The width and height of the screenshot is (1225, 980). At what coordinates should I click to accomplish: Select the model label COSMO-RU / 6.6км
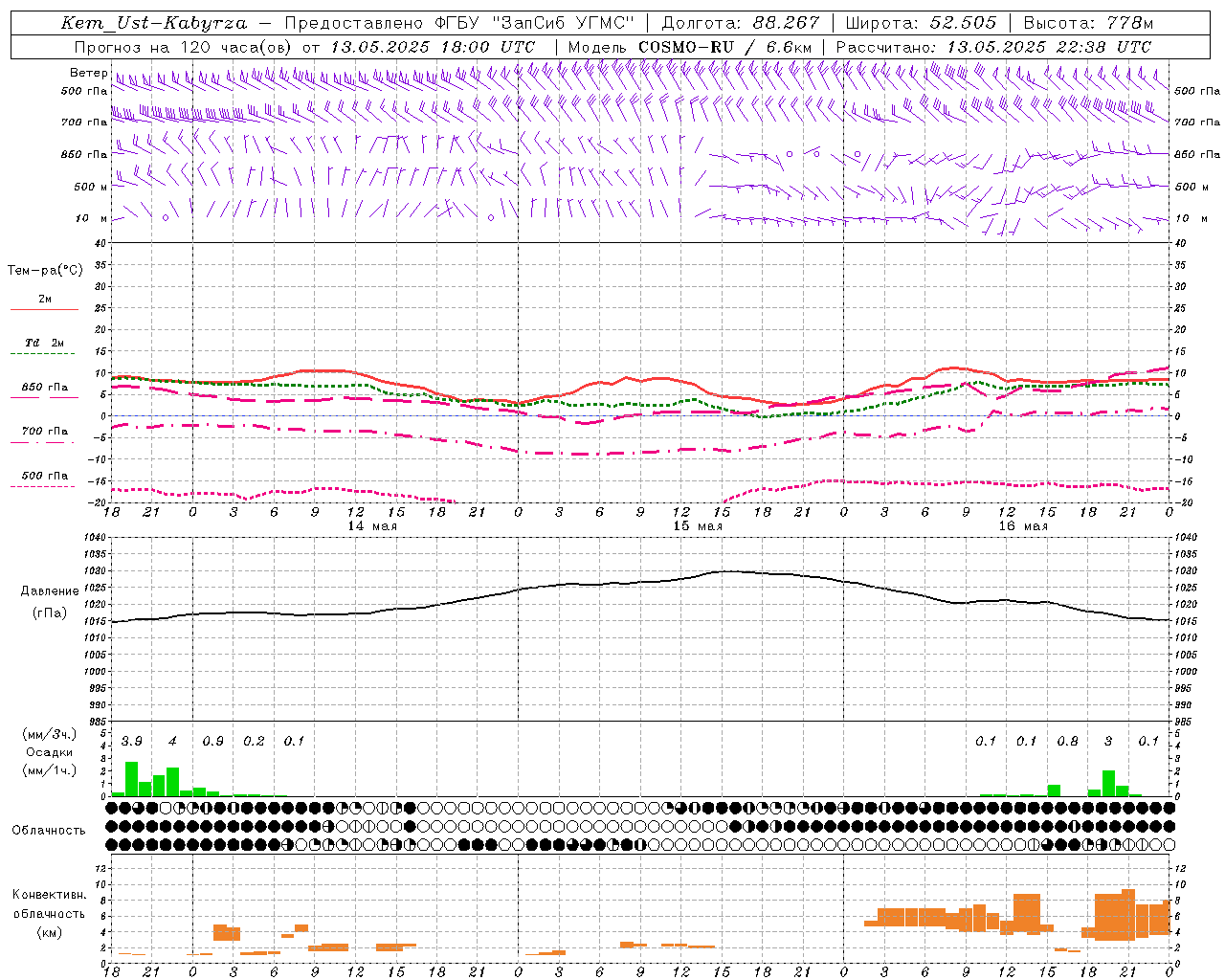point(725,47)
